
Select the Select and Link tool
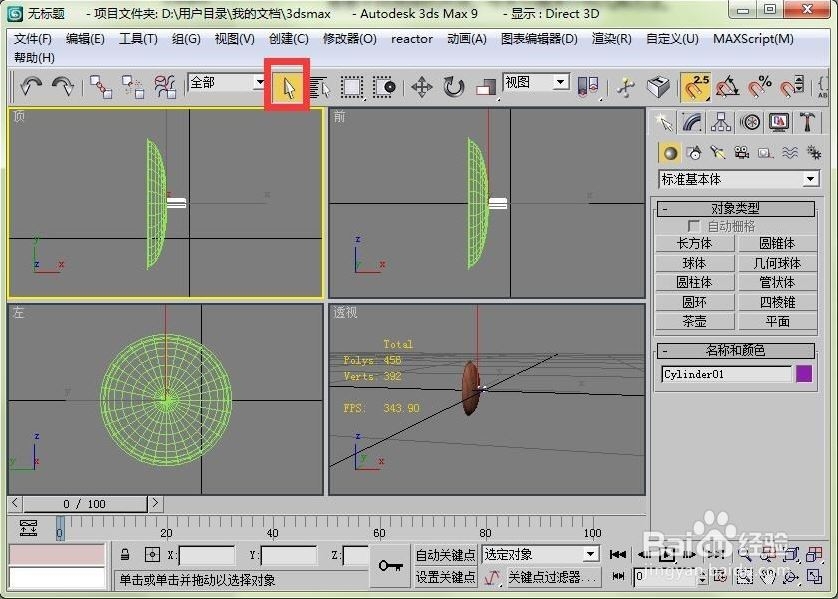pos(100,86)
